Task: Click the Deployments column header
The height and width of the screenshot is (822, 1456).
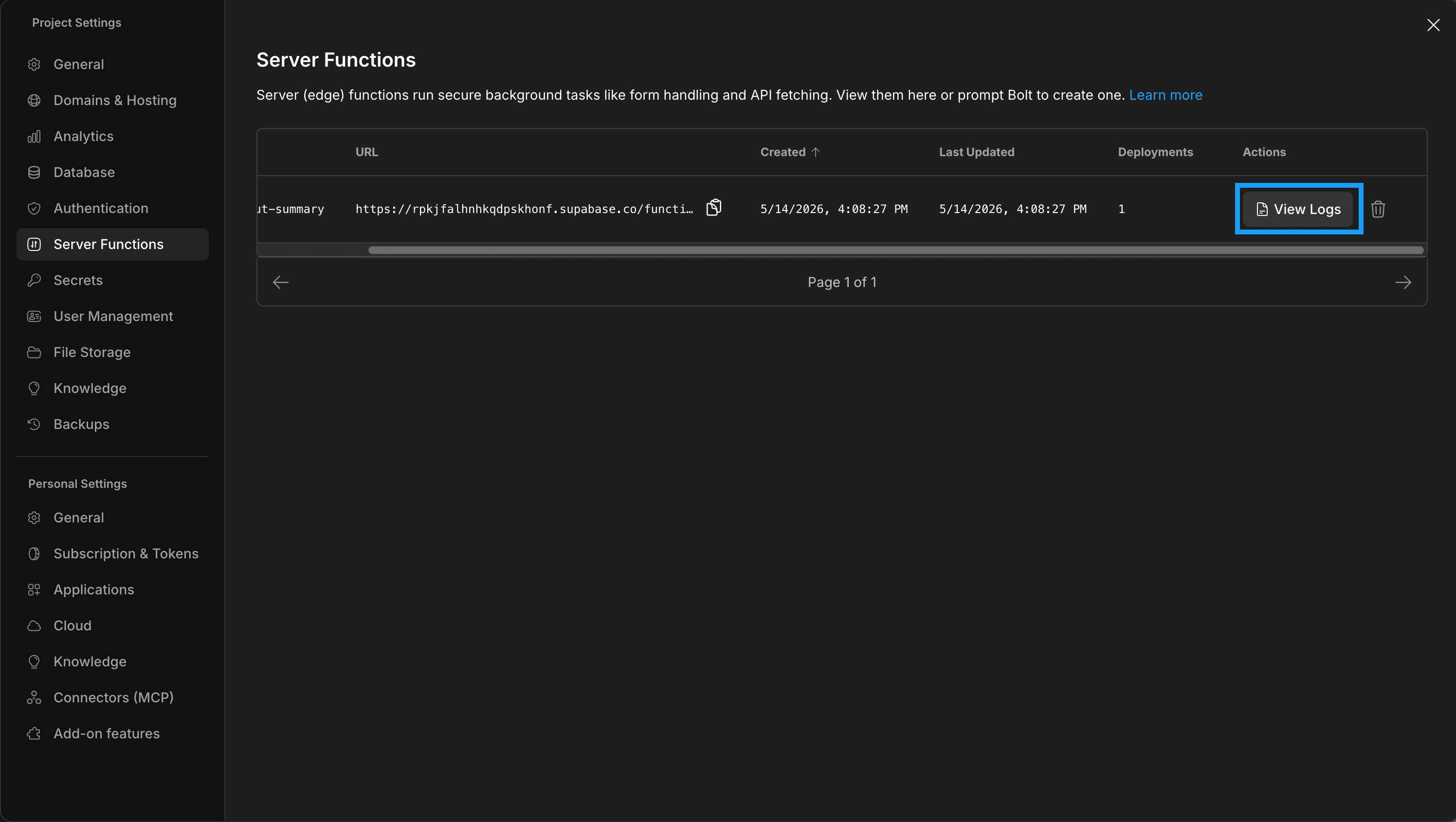Action: click(1155, 152)
